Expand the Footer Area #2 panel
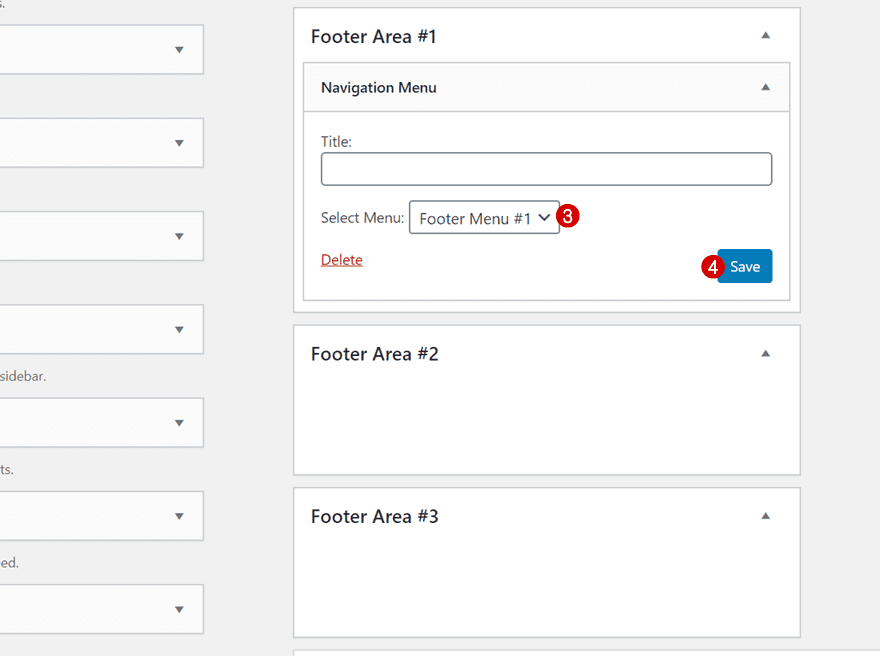 (x=765, y=353)
